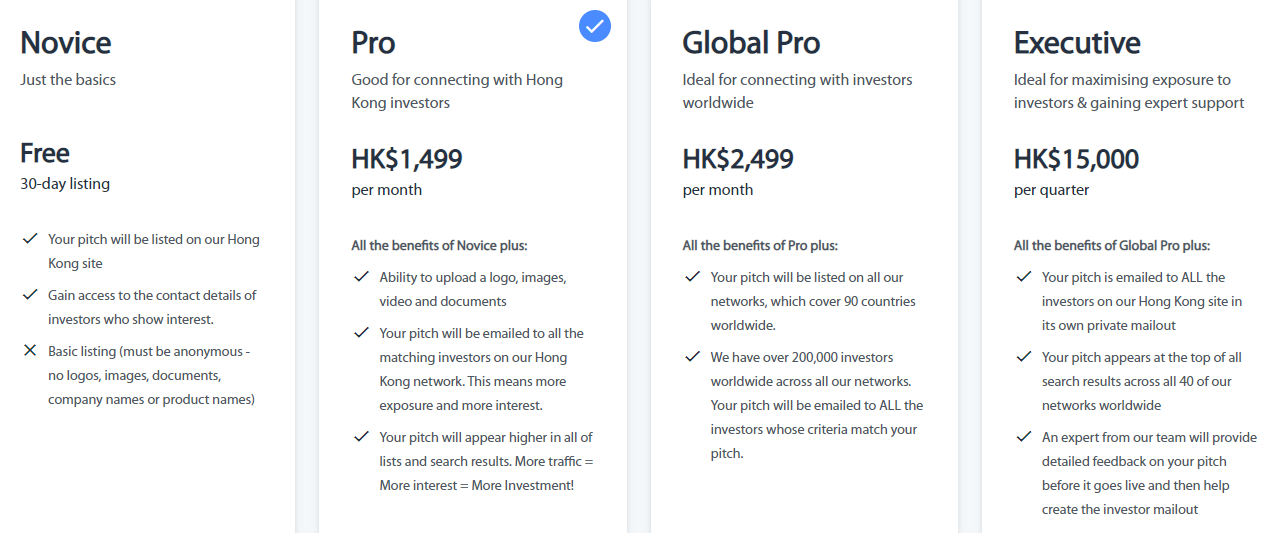The height and width of the screenshot is (533, 1265).
Task: Select the Pro plan title
Action: (x=373, y=43)
